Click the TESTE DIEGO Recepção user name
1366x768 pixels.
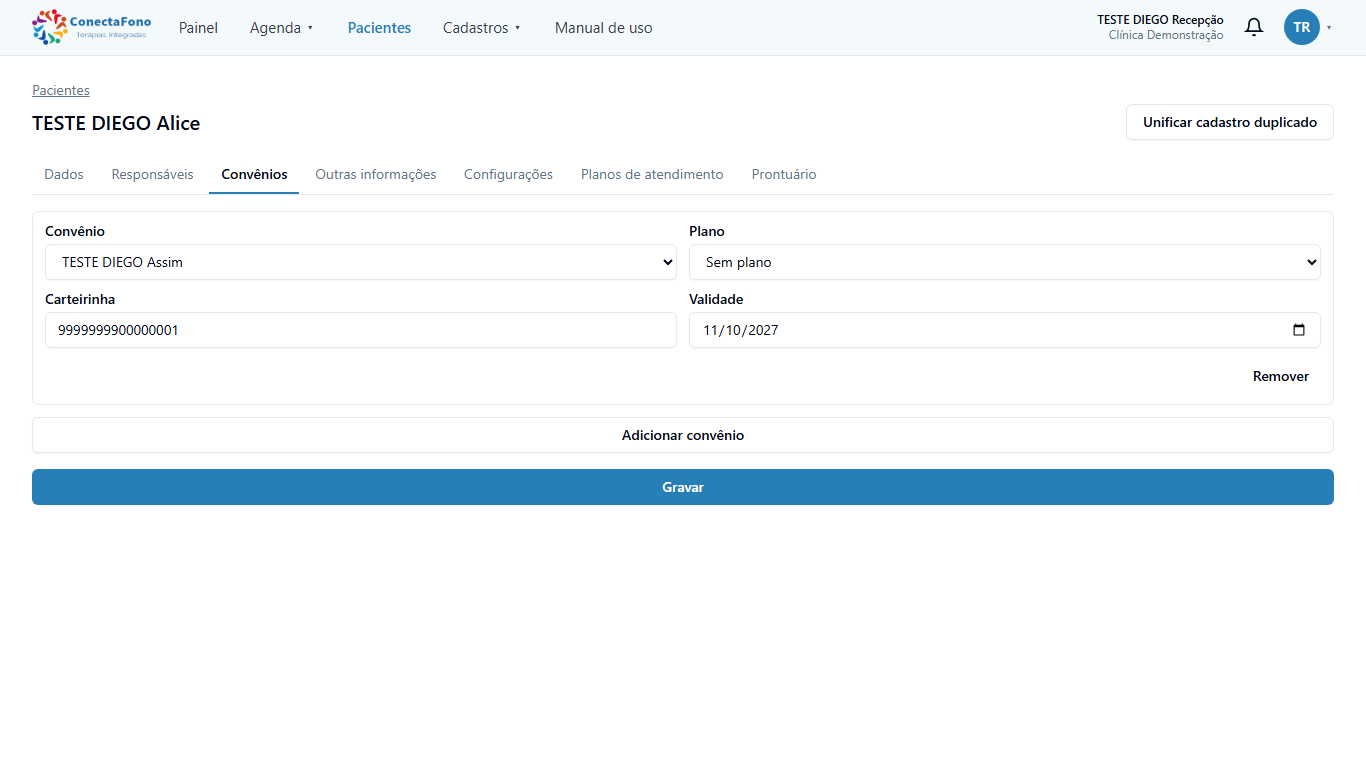(x=1160, y=20)
